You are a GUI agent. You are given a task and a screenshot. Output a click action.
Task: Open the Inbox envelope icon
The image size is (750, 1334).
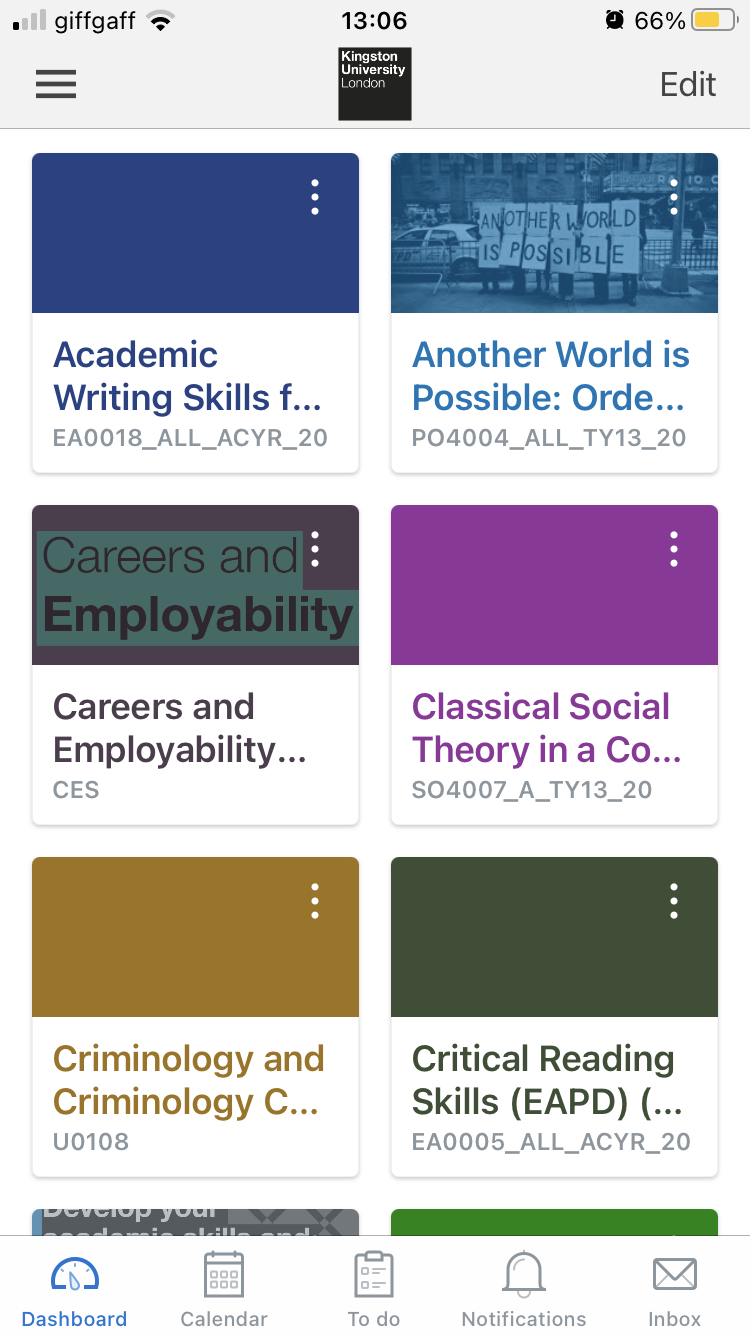tap(675, 1276)
